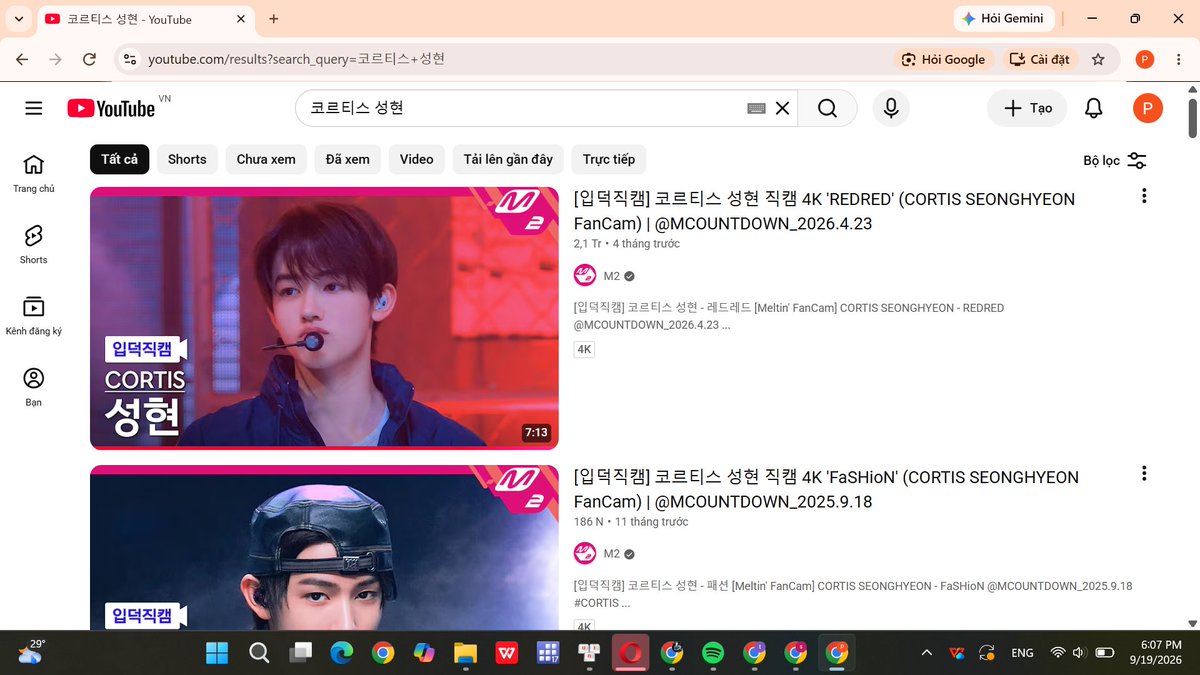Open the on-screen keyboard icon in search
1200x675 pixels.
click(757, 108)
